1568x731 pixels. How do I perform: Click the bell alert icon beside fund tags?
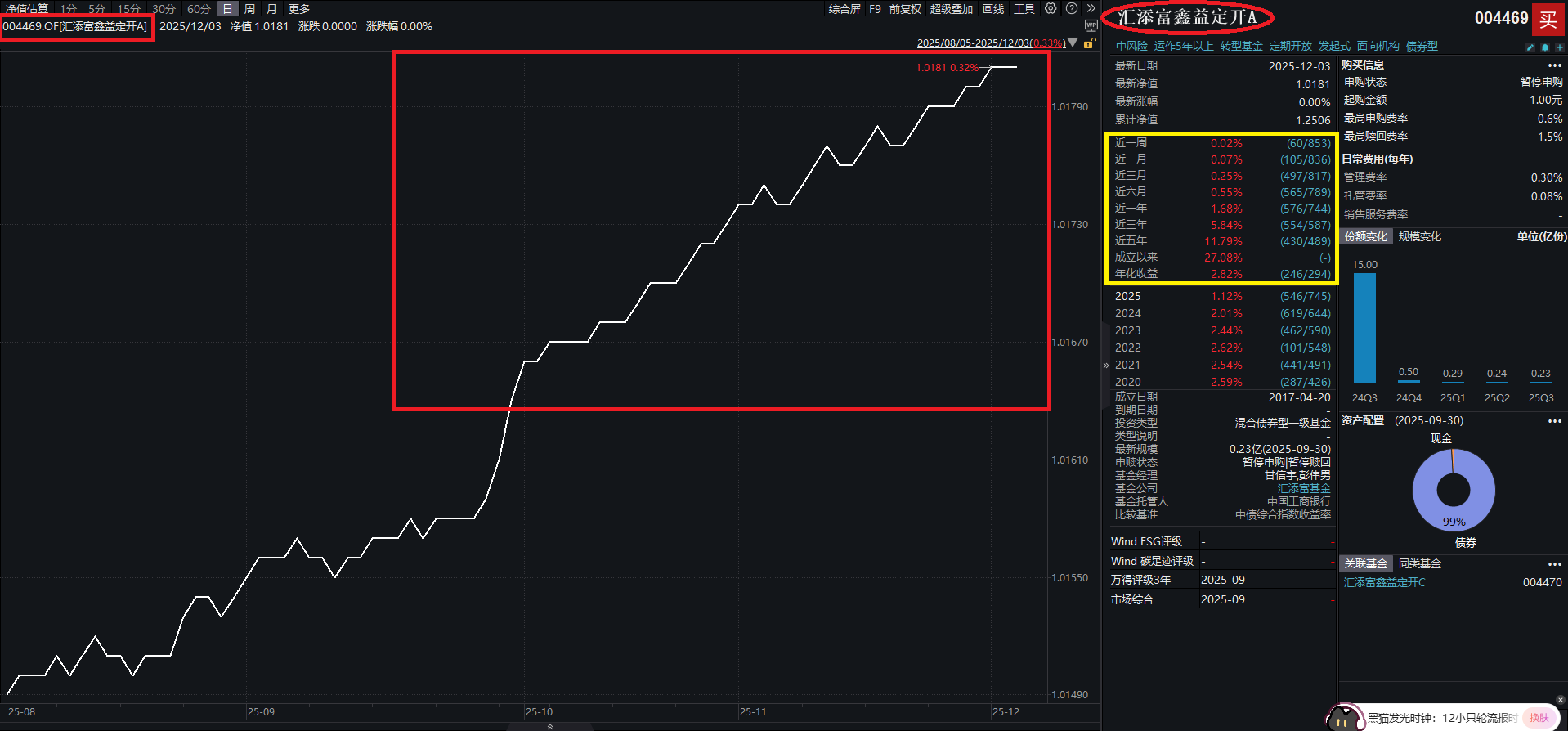click(x=1545, y=47)
